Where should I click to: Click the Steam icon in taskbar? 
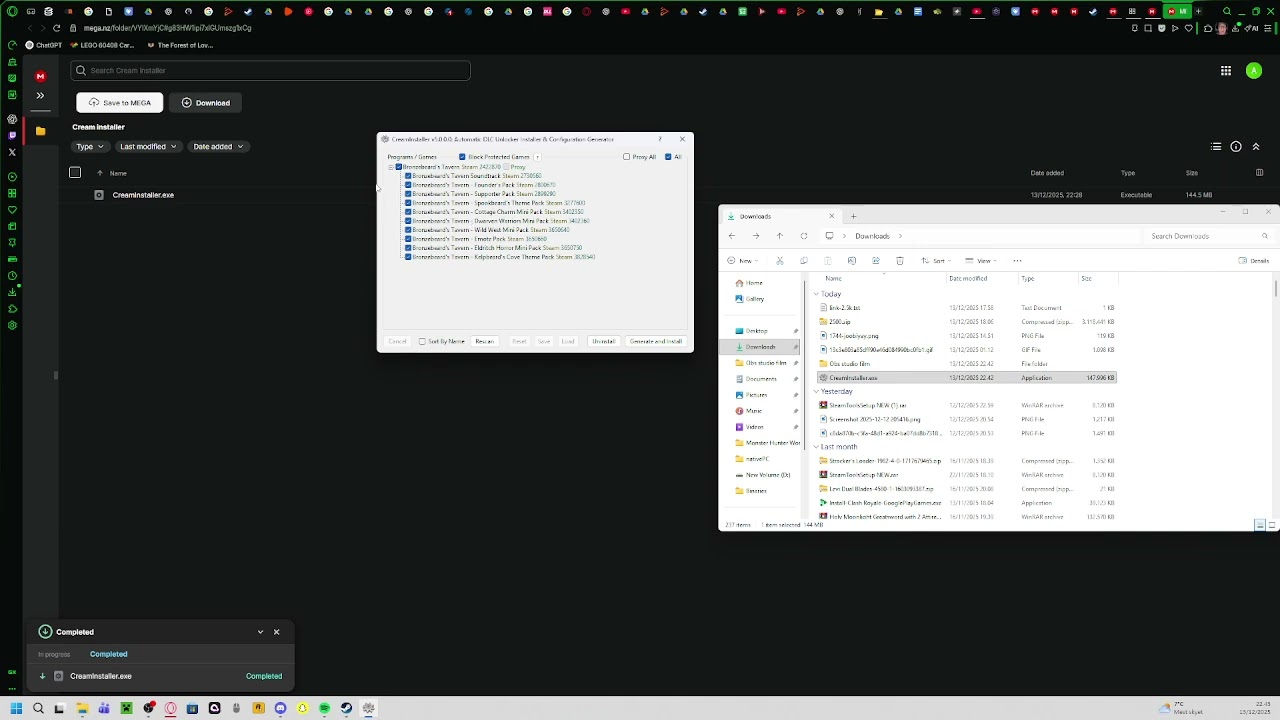click(x=346, y=709)
